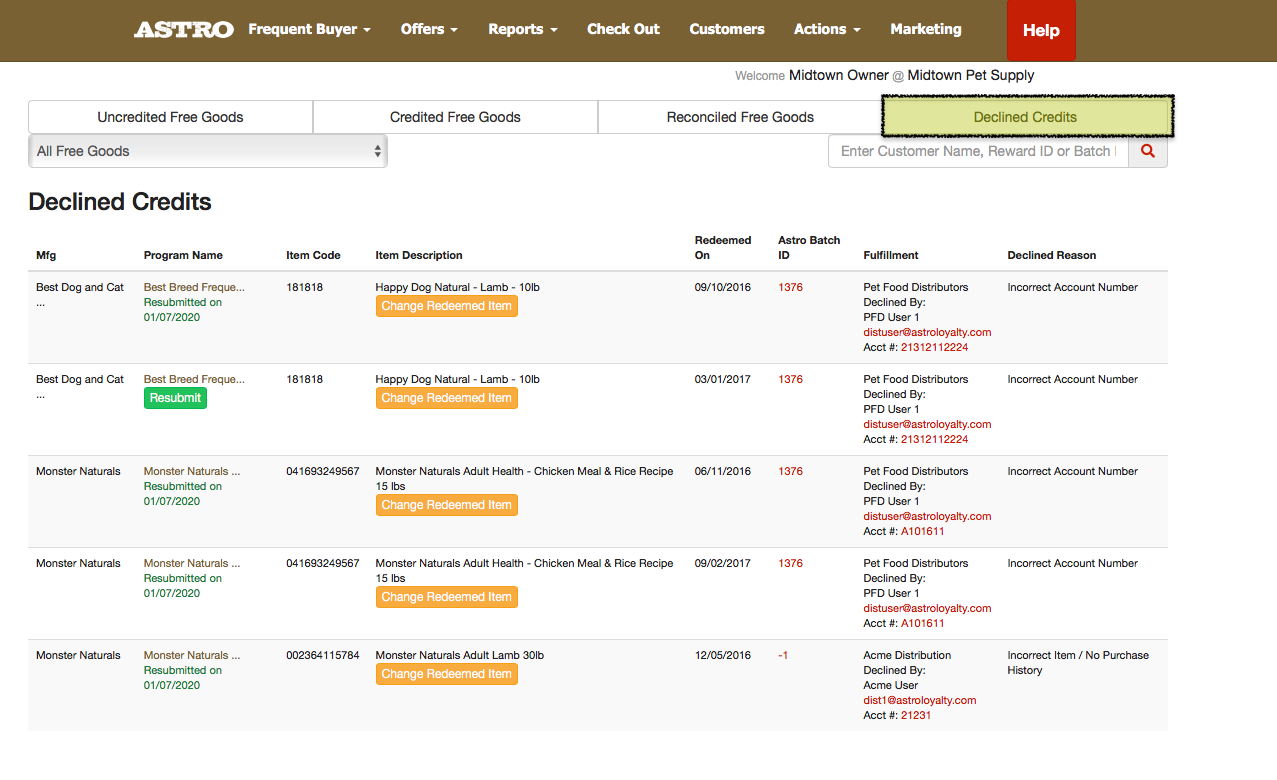The image size is (1277, 780).
Task: Click the red search magnifier button
Action: tap(1148, 151)
